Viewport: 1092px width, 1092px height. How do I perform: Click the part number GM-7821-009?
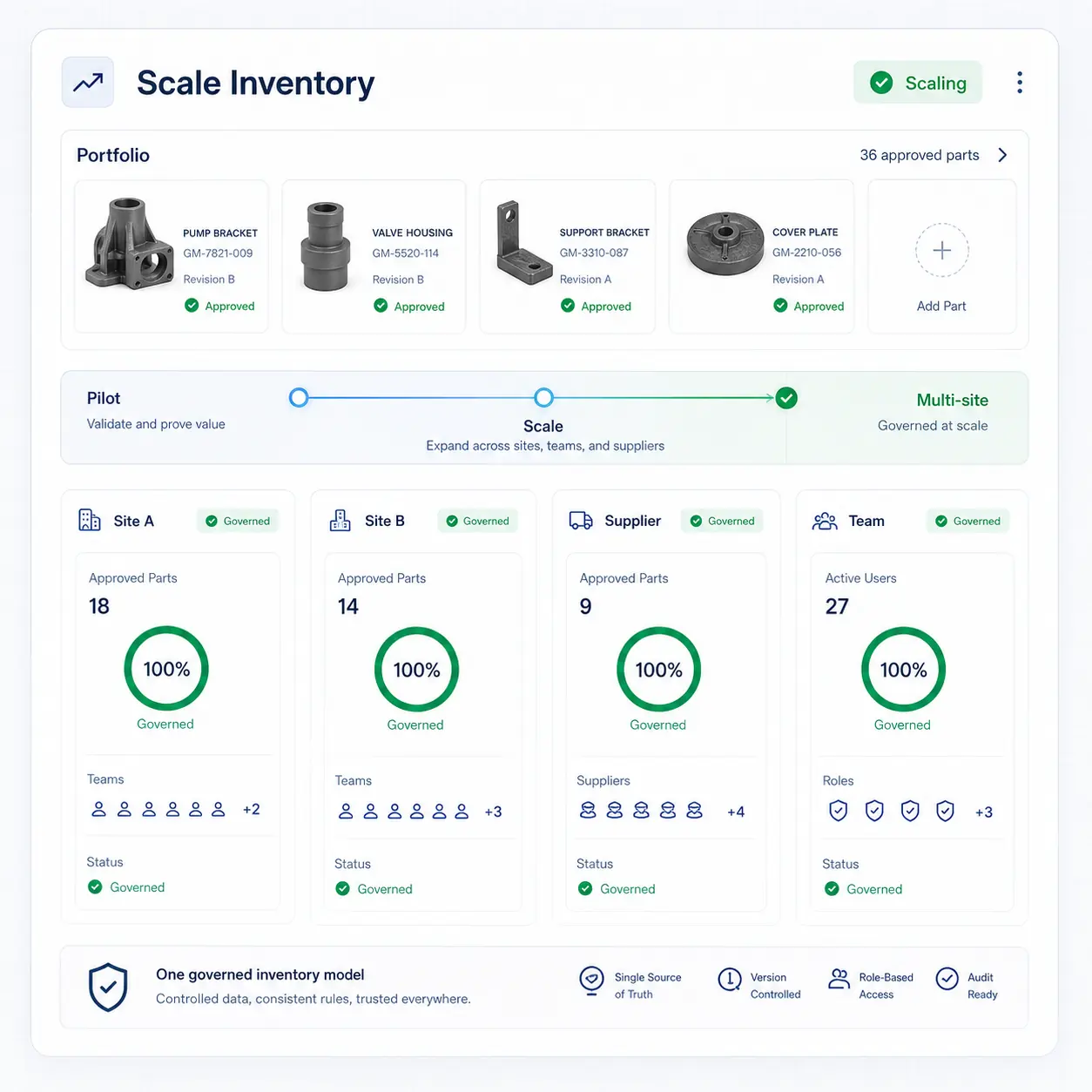click(x=218, y=253)
